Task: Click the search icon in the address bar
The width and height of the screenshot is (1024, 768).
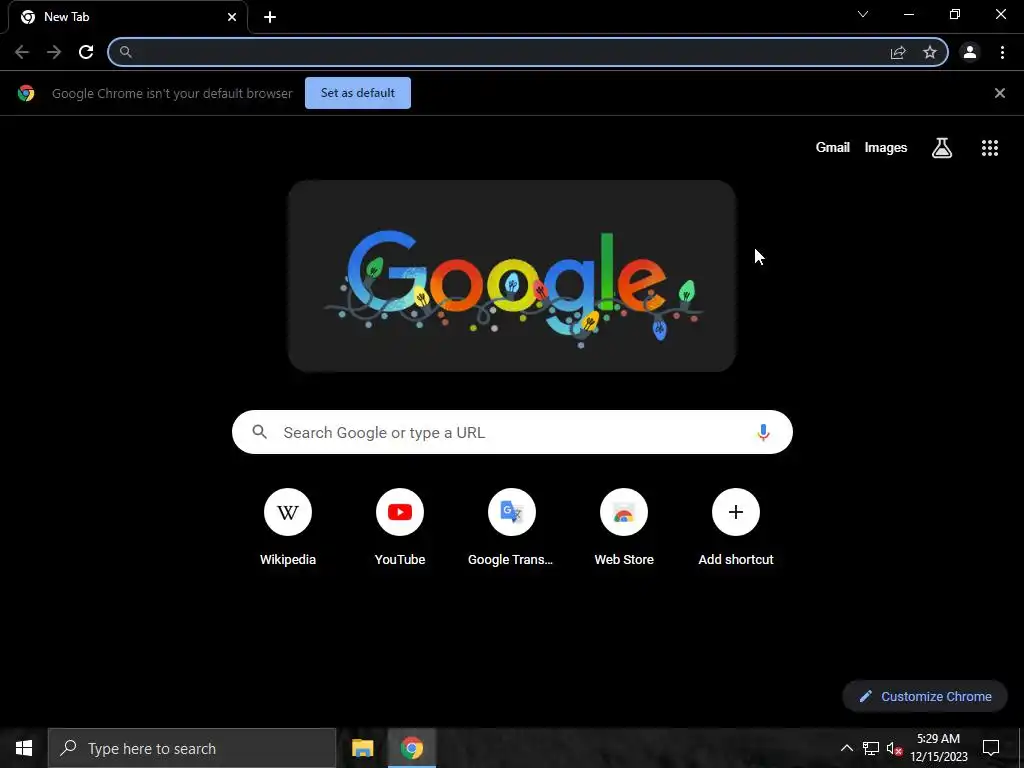Action: pyautogui.click(x=125, y=52)
